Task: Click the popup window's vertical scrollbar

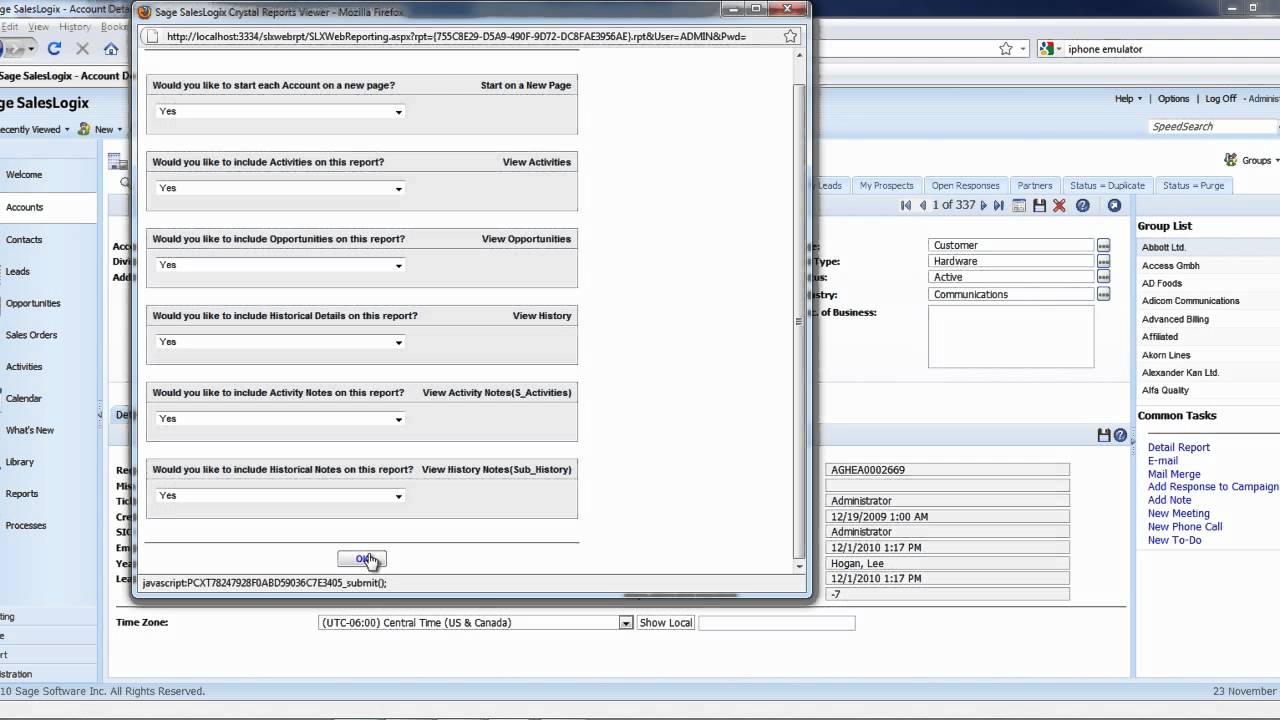Action: tap(798, 321)
